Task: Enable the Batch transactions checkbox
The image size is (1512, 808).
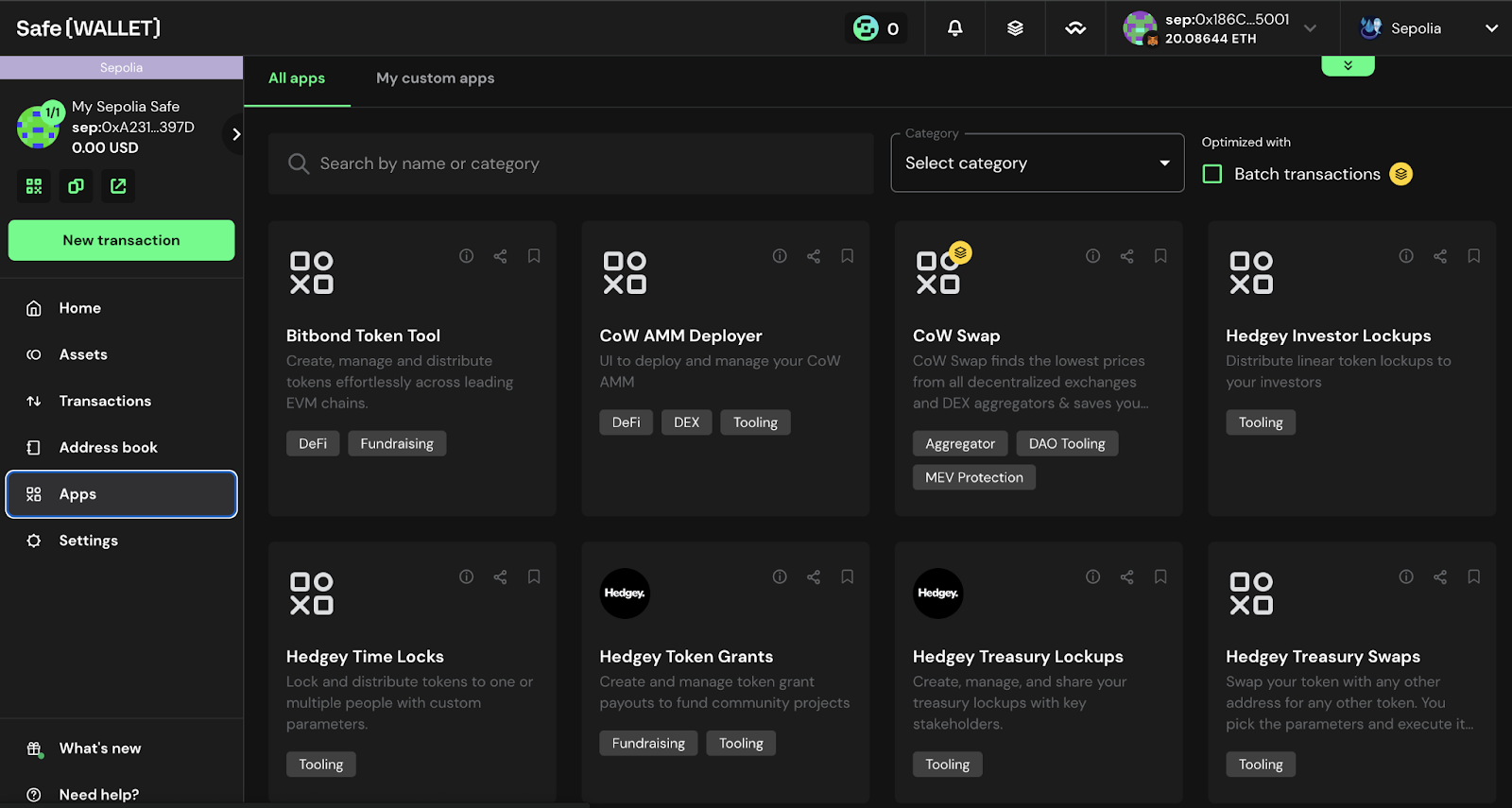Action: click(x=1212, y=174)
